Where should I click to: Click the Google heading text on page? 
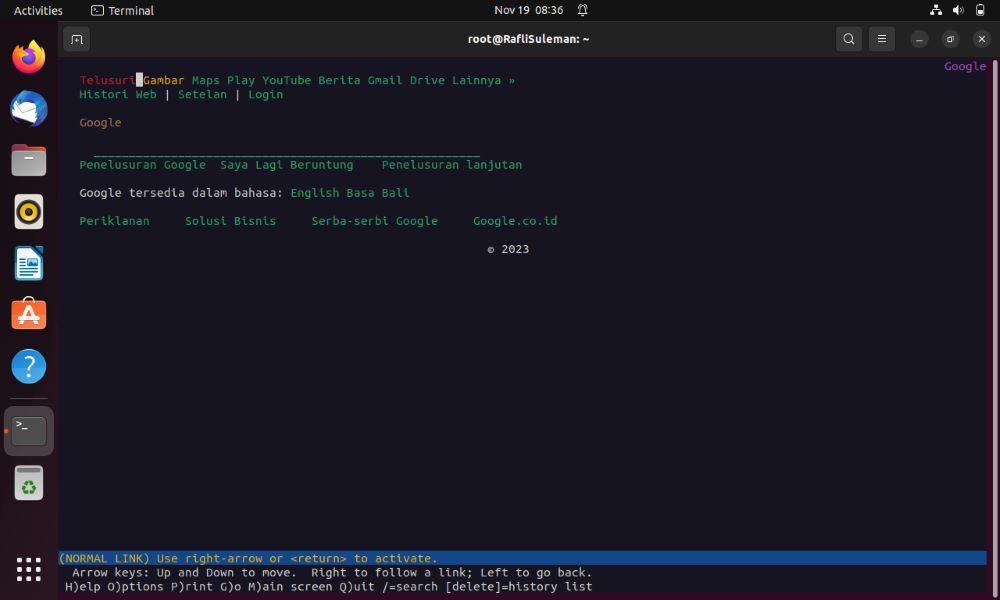[100, 122]
